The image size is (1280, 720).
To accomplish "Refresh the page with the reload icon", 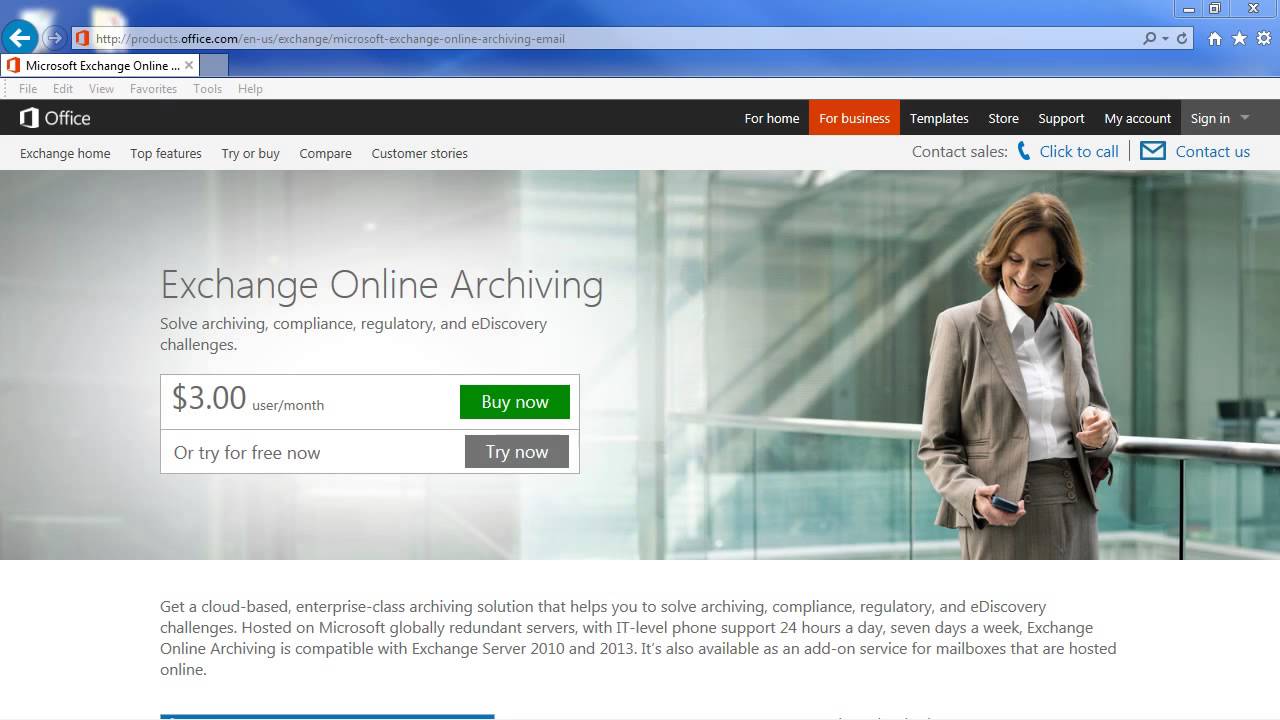I will click(x=1182, y=38).
